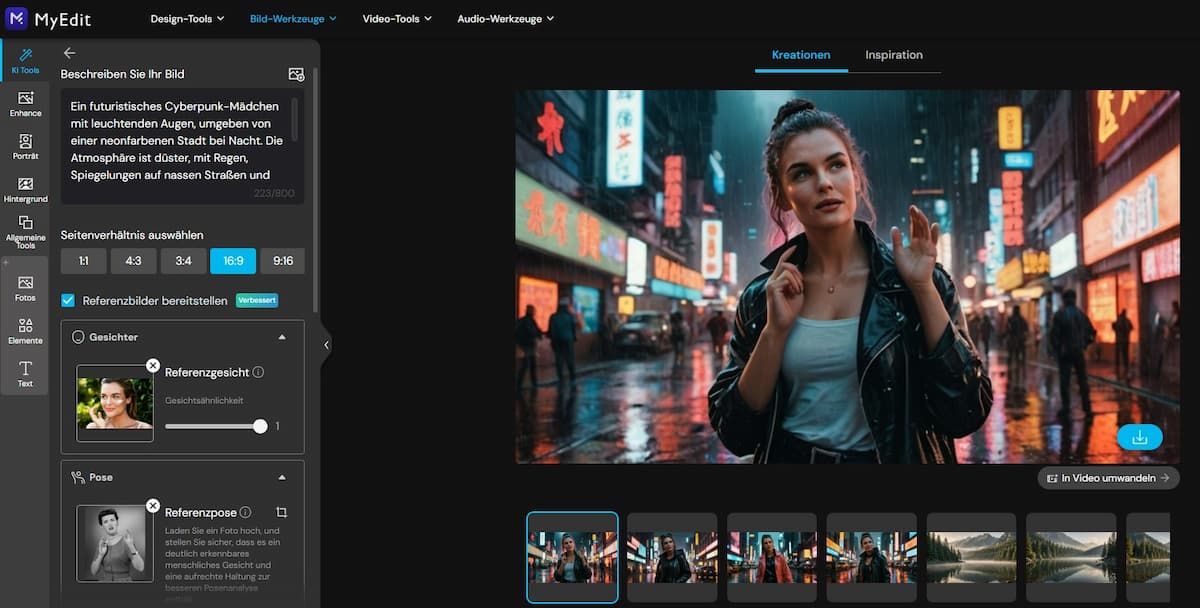Click the crop icon beside Referenzpose
Image resolution: width=1200 pixels, height=608 pixels.
coord(282,512)
